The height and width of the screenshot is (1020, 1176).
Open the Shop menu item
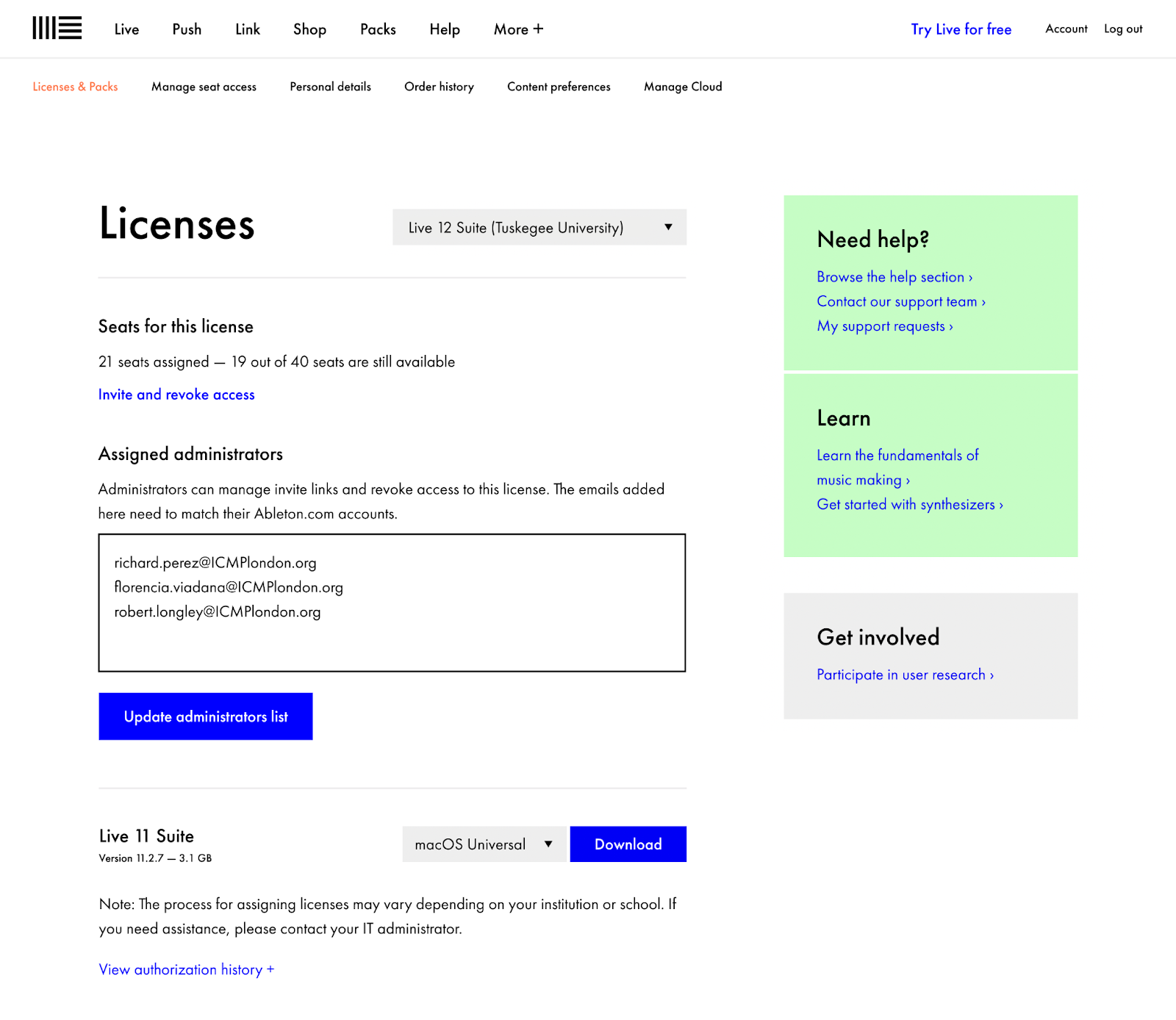coord(309,29)
